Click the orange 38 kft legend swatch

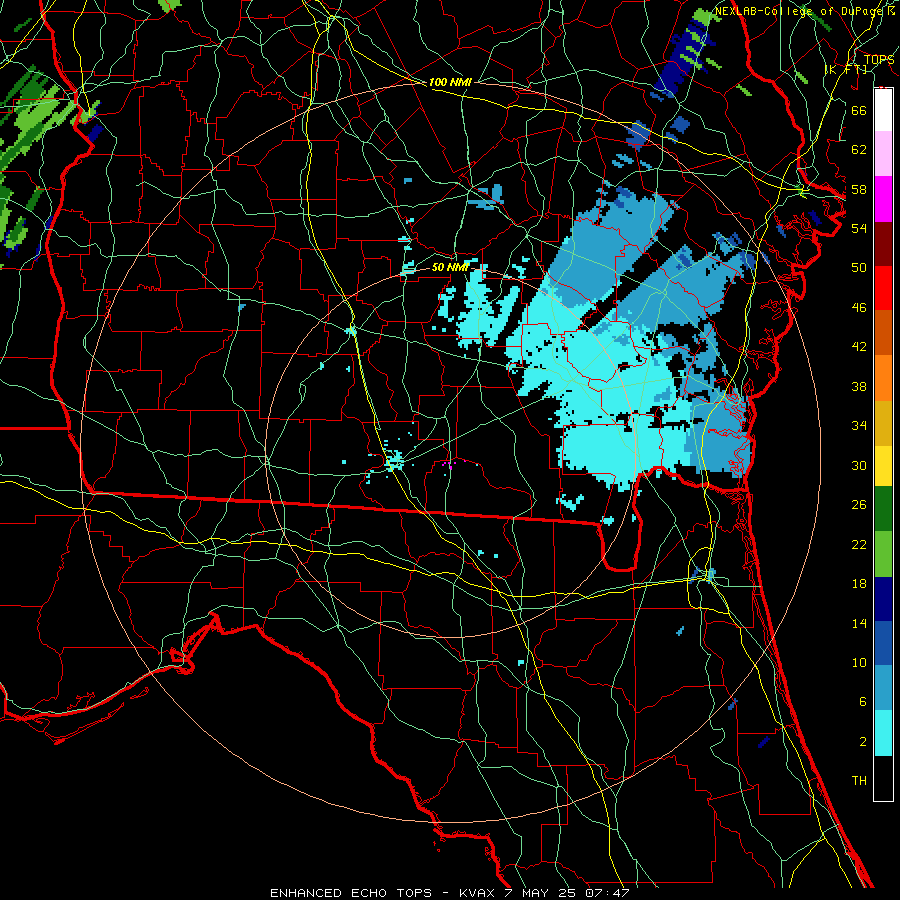tap(883, 378)
